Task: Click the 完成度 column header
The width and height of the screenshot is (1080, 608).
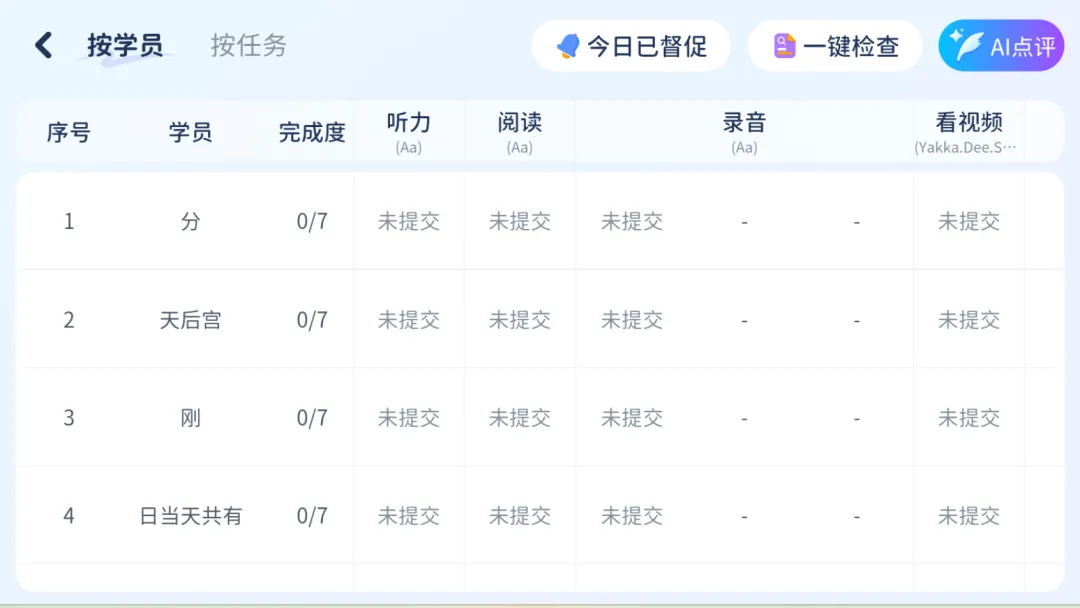Action: click(312, 132)
